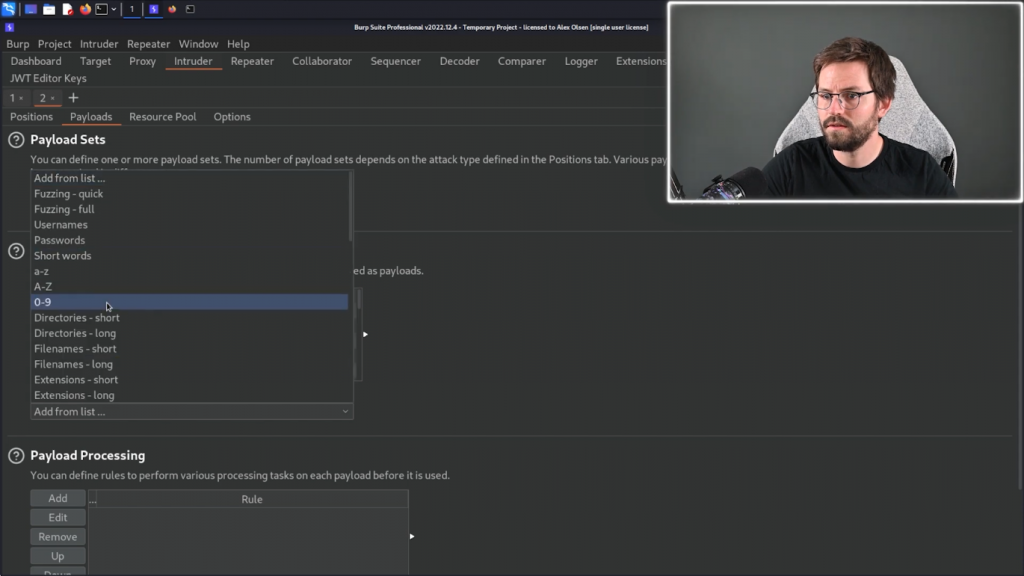Choose Filenames - short from the list
The width and height of the screenshot is (1024, 576).
tap(189, 349)
